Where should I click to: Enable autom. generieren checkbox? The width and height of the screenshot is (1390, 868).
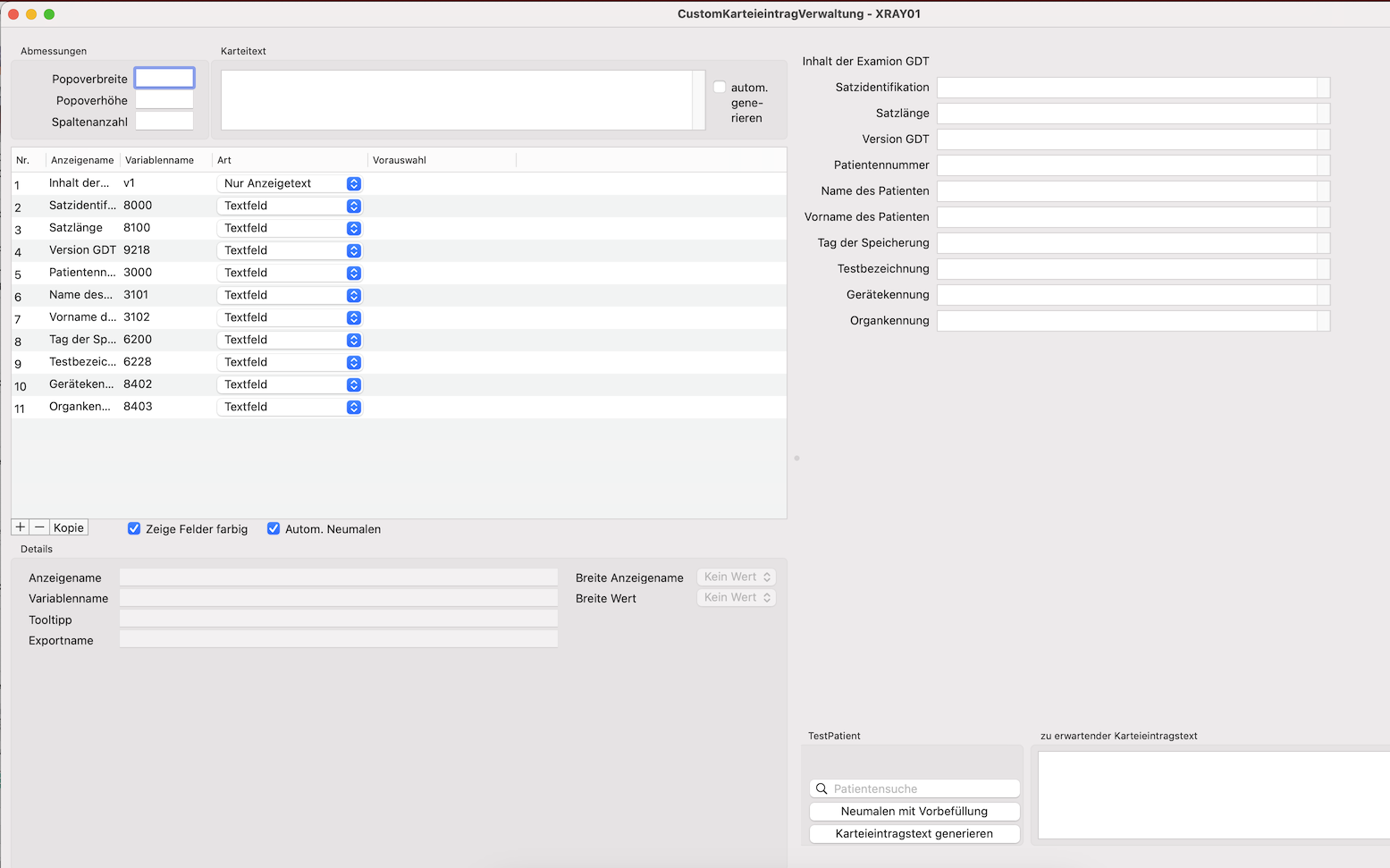[x=720, y=87]
